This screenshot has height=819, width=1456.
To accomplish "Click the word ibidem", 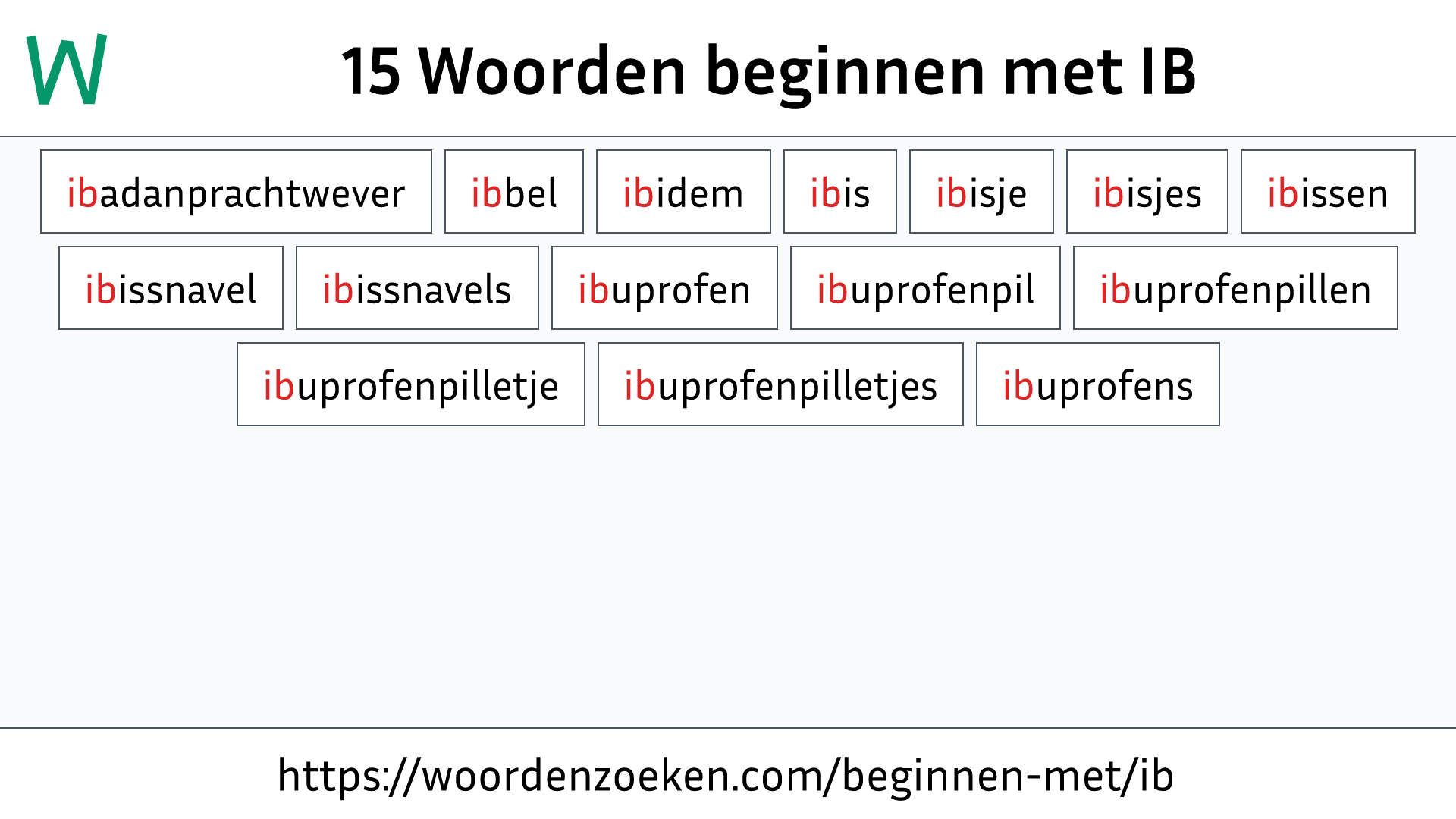I will 682,192.
